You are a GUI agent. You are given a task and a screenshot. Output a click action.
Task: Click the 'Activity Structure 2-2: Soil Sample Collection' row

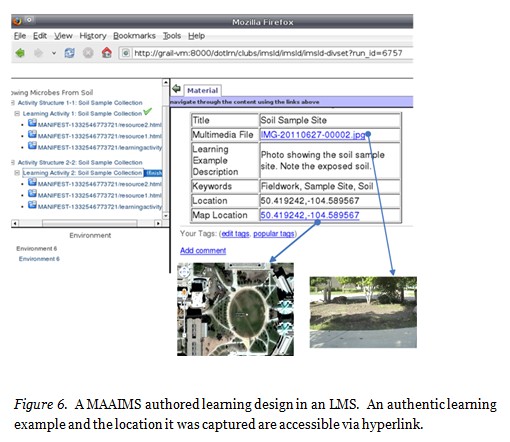tap(80, 162)
